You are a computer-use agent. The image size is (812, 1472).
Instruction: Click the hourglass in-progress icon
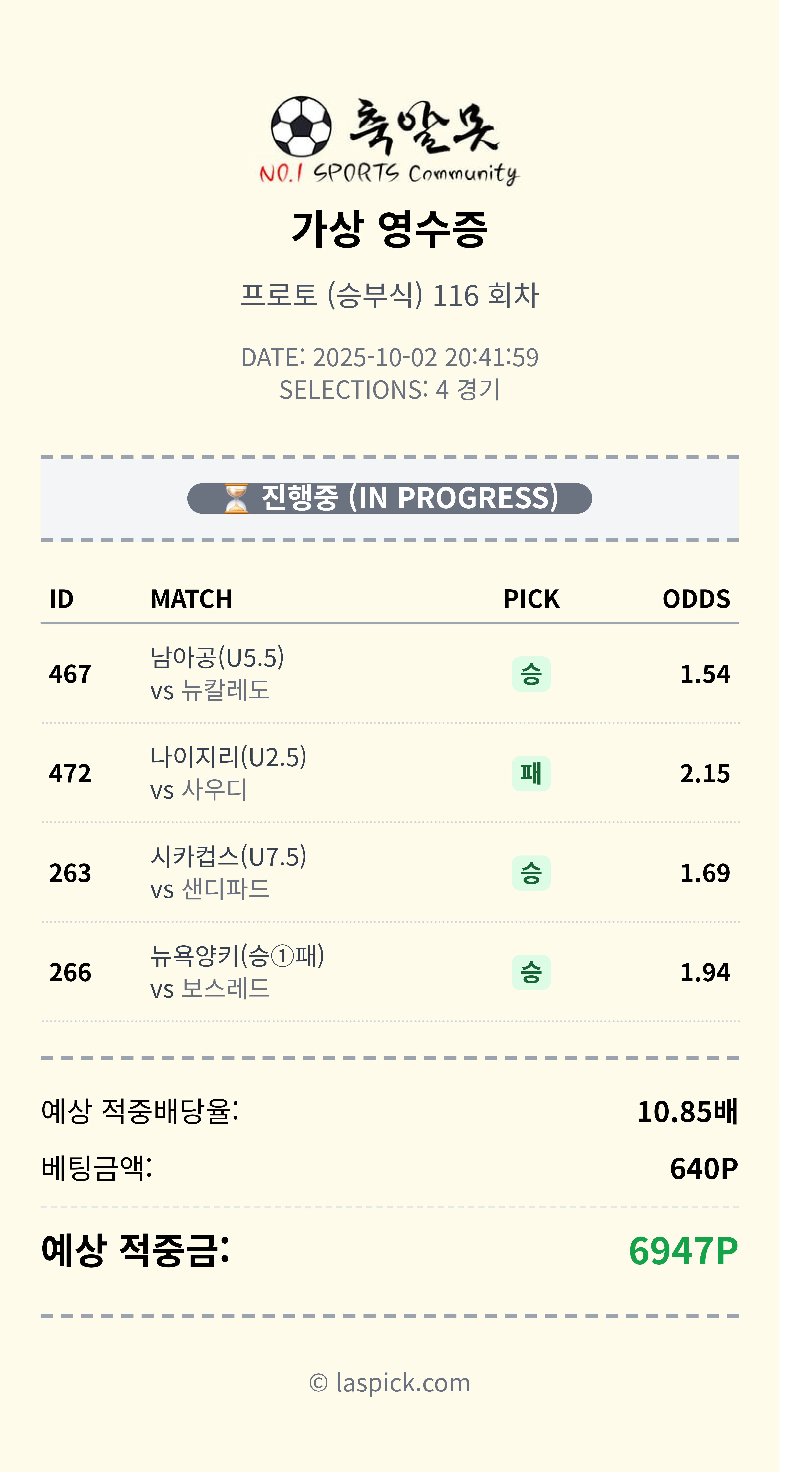click(x=236, y=498)
